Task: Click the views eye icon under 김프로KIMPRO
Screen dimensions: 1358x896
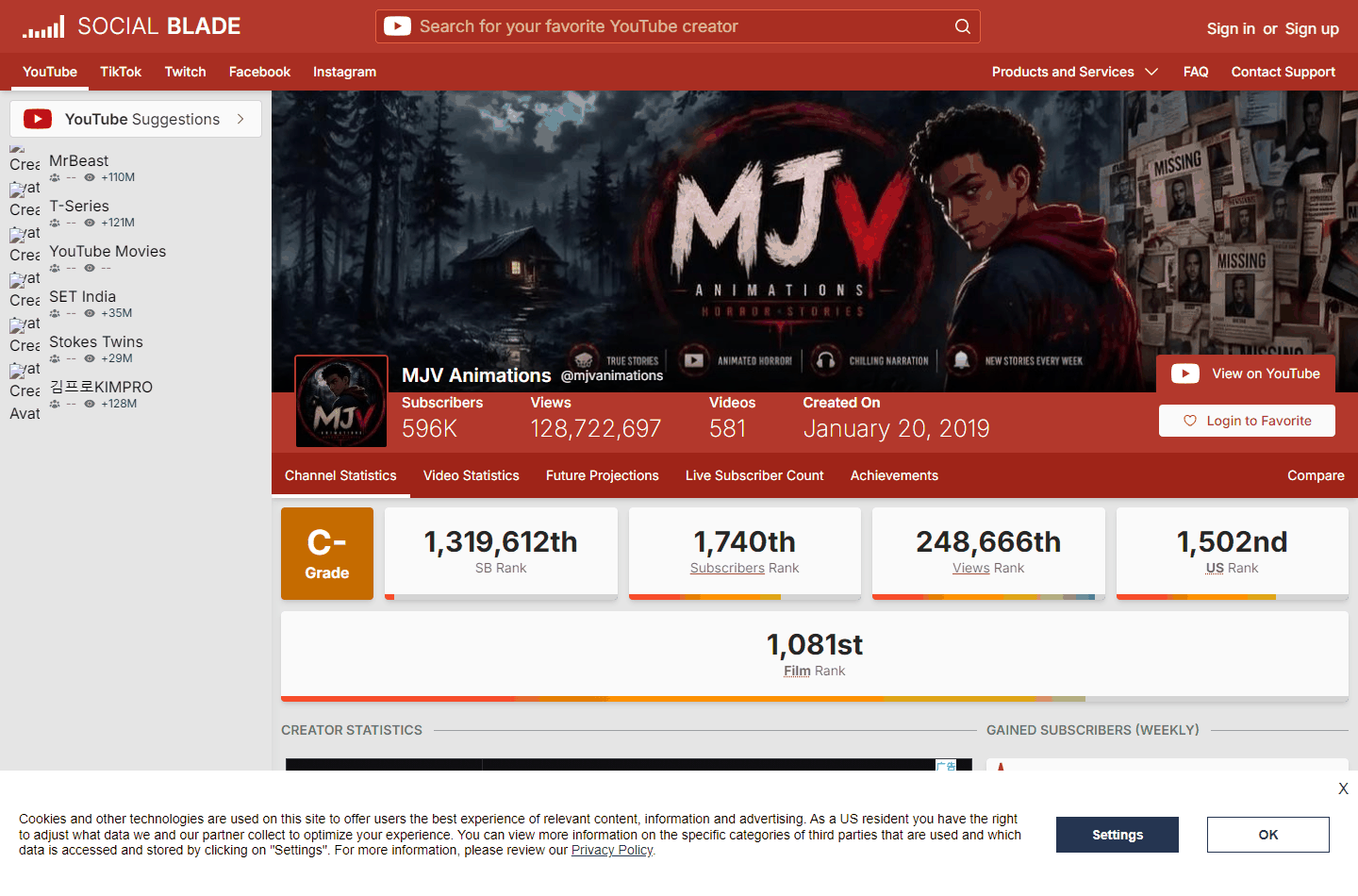Action: pos(90,404)
